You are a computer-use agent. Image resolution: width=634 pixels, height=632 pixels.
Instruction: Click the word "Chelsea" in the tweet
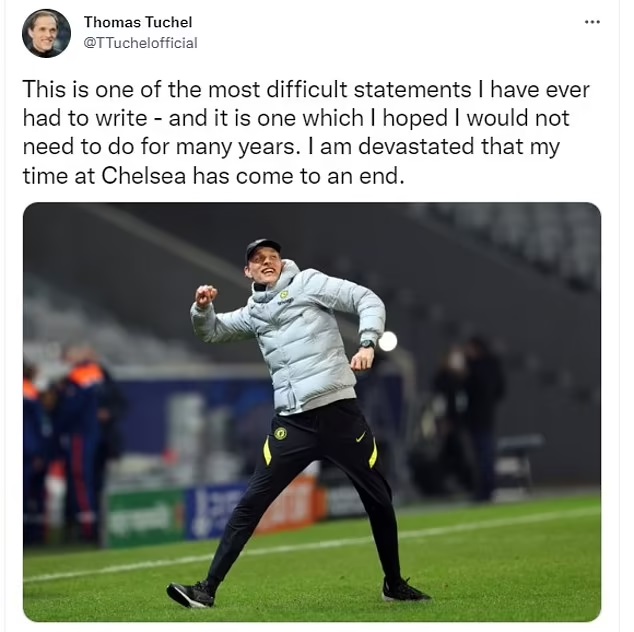[x=144, y=176]
